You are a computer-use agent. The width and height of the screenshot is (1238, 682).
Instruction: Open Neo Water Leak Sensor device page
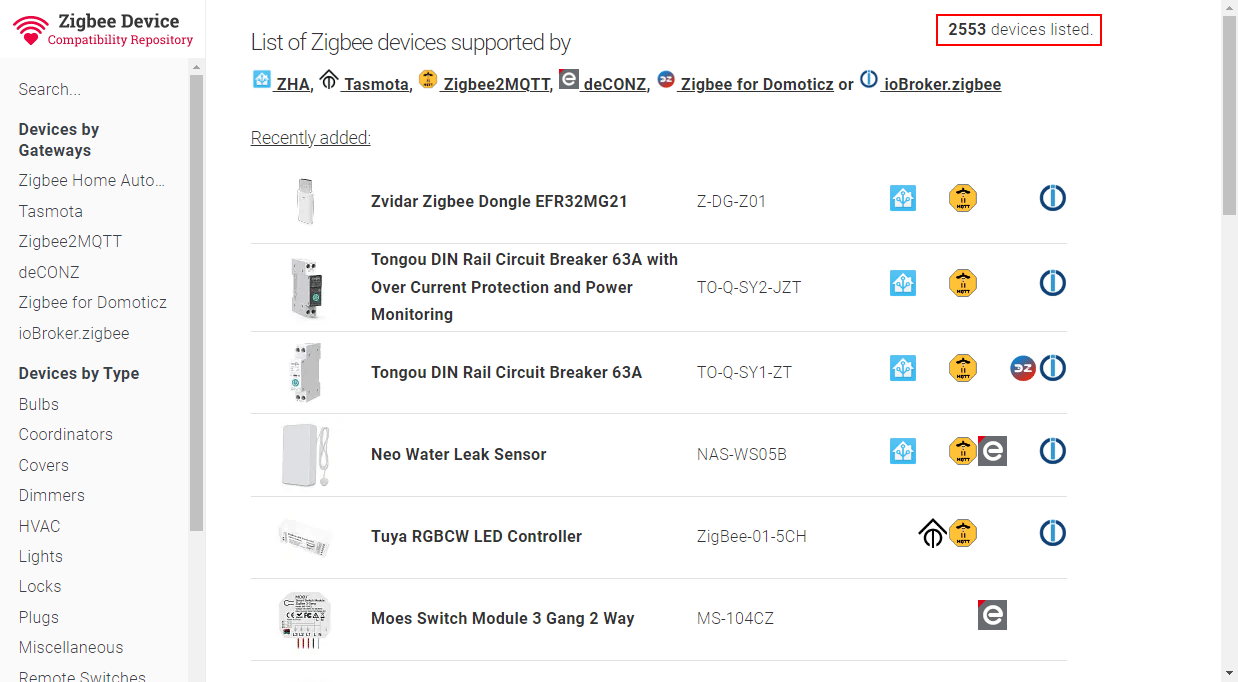(x=458, y=454)
